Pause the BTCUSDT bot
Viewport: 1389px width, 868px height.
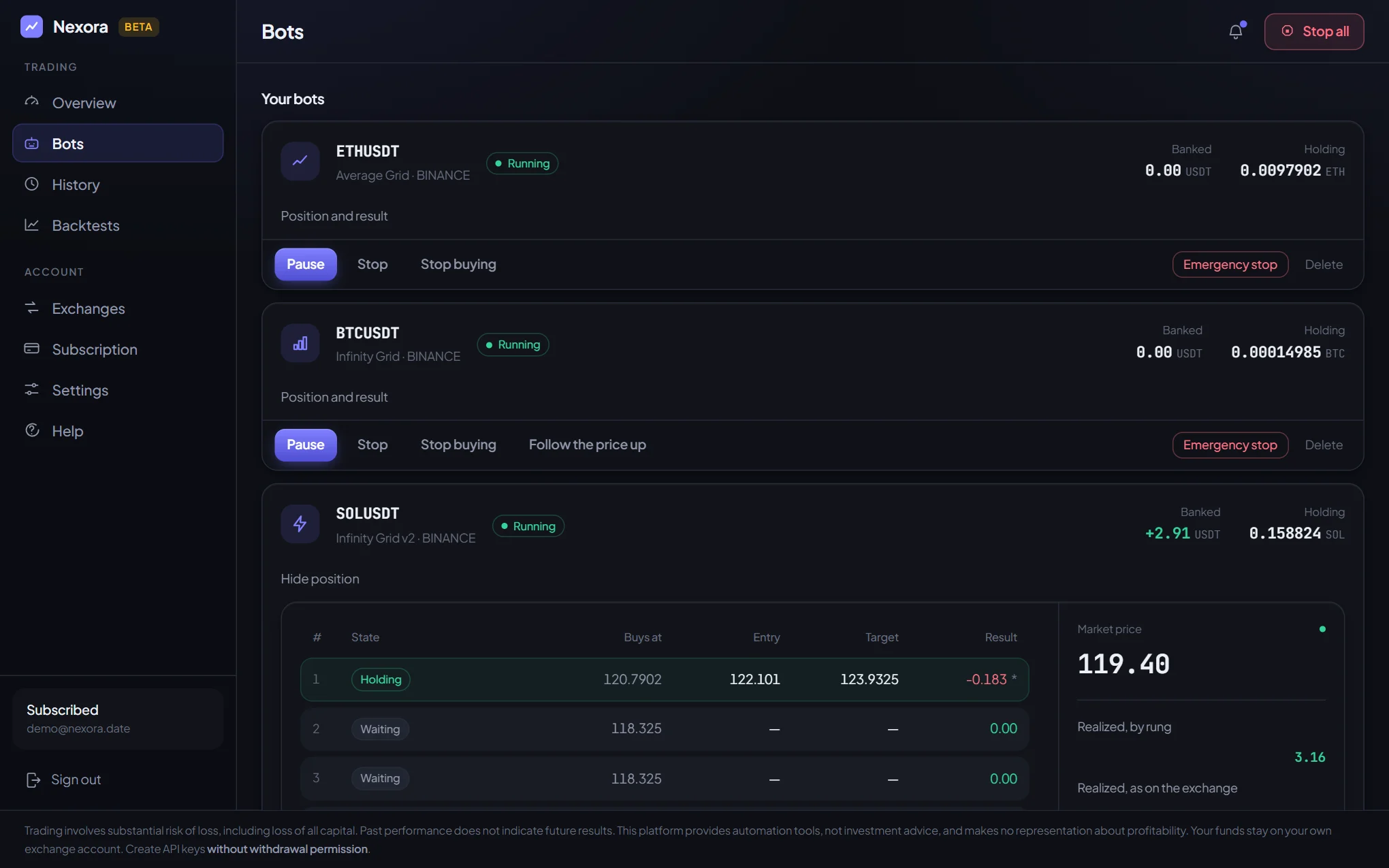click(306, 445)
